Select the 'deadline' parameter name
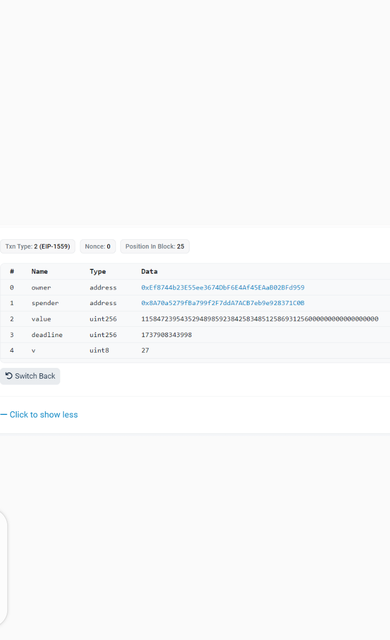Image resolution: width=390 pixels, height=640 pixels. pyautogui.click(x=47, y=335)
